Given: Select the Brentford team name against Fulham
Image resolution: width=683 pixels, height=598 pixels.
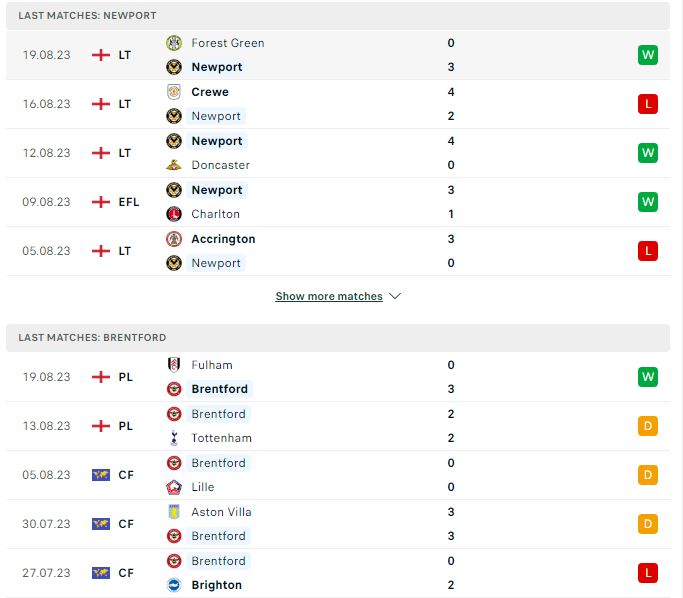Looking at the screenshot, I should click(x=220, y=389).
